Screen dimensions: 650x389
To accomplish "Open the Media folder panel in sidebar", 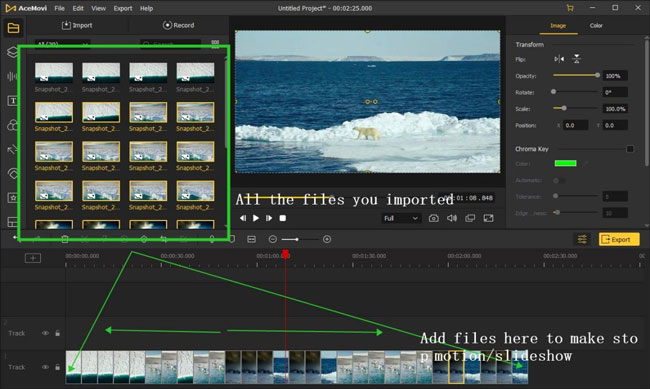I will [x=13, y=28].
